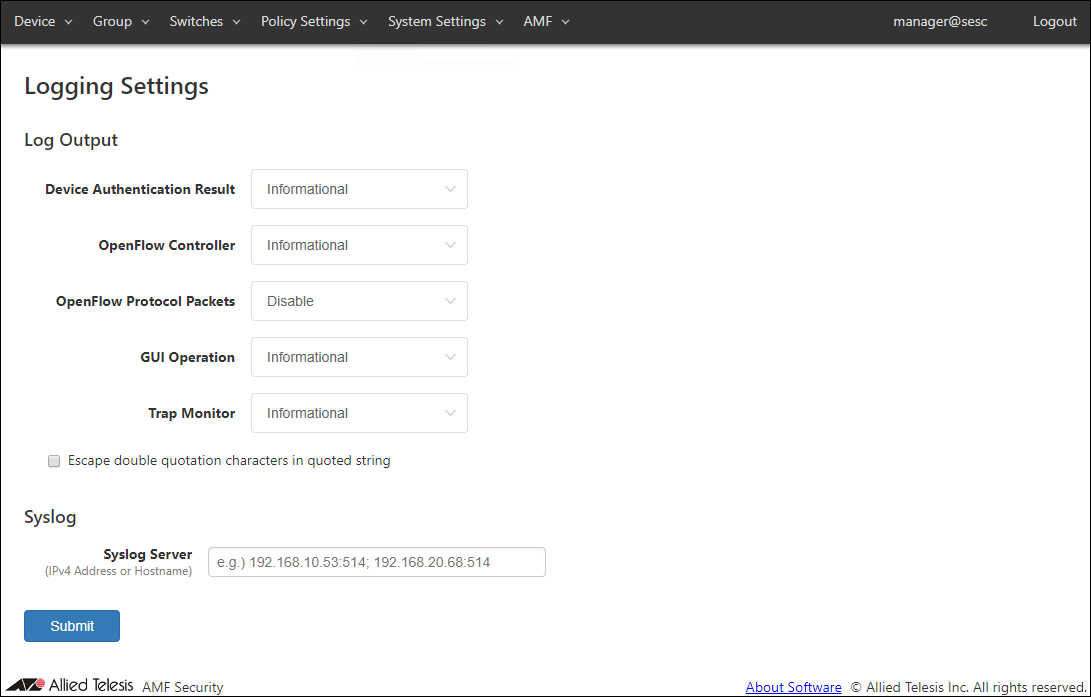
Task: Expand the OpenFlow Protocol Packets dropdown
Action: [359, 301]
